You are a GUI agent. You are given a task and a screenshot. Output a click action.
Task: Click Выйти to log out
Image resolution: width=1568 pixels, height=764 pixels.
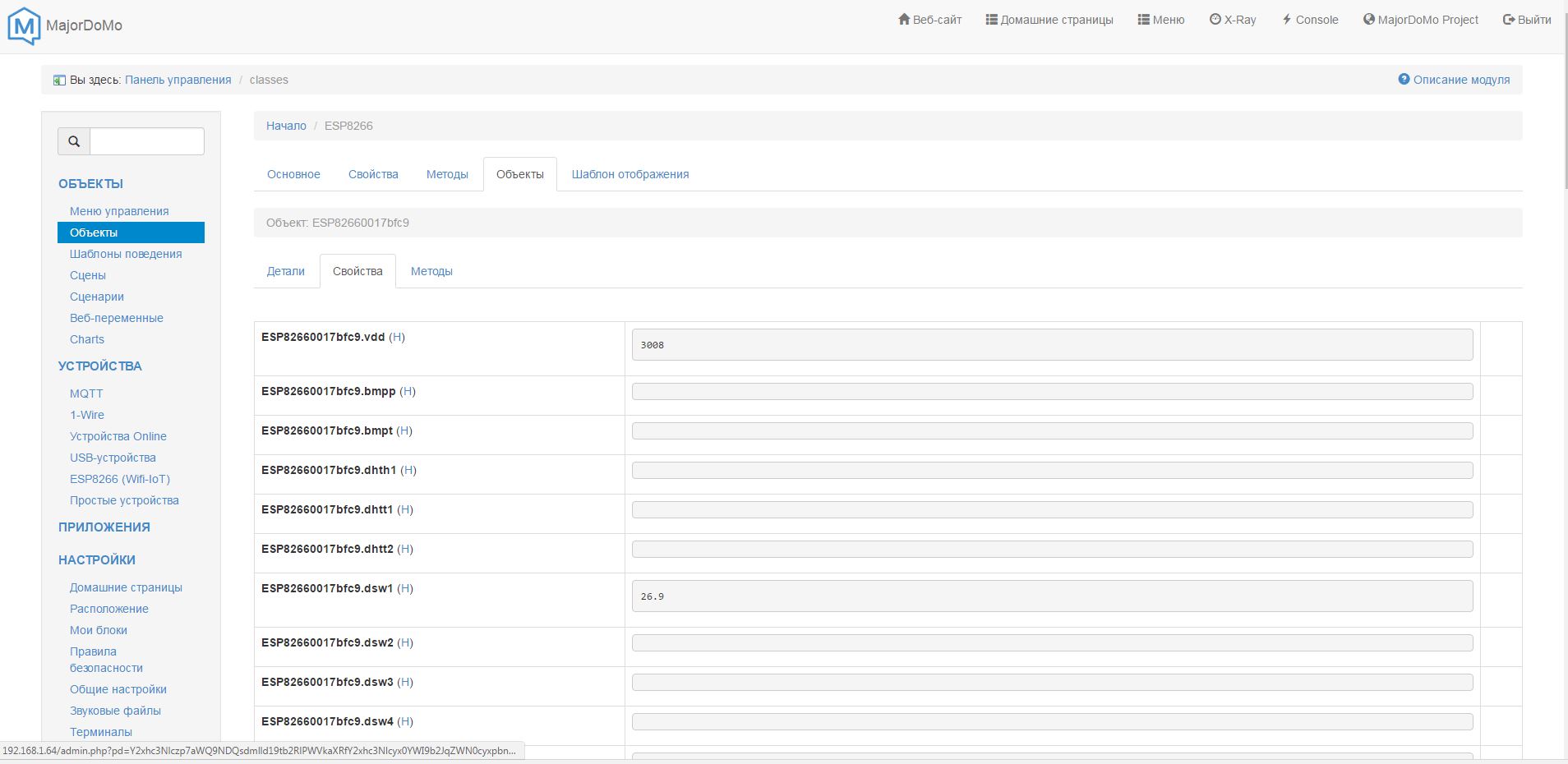tap(1527, 20)
